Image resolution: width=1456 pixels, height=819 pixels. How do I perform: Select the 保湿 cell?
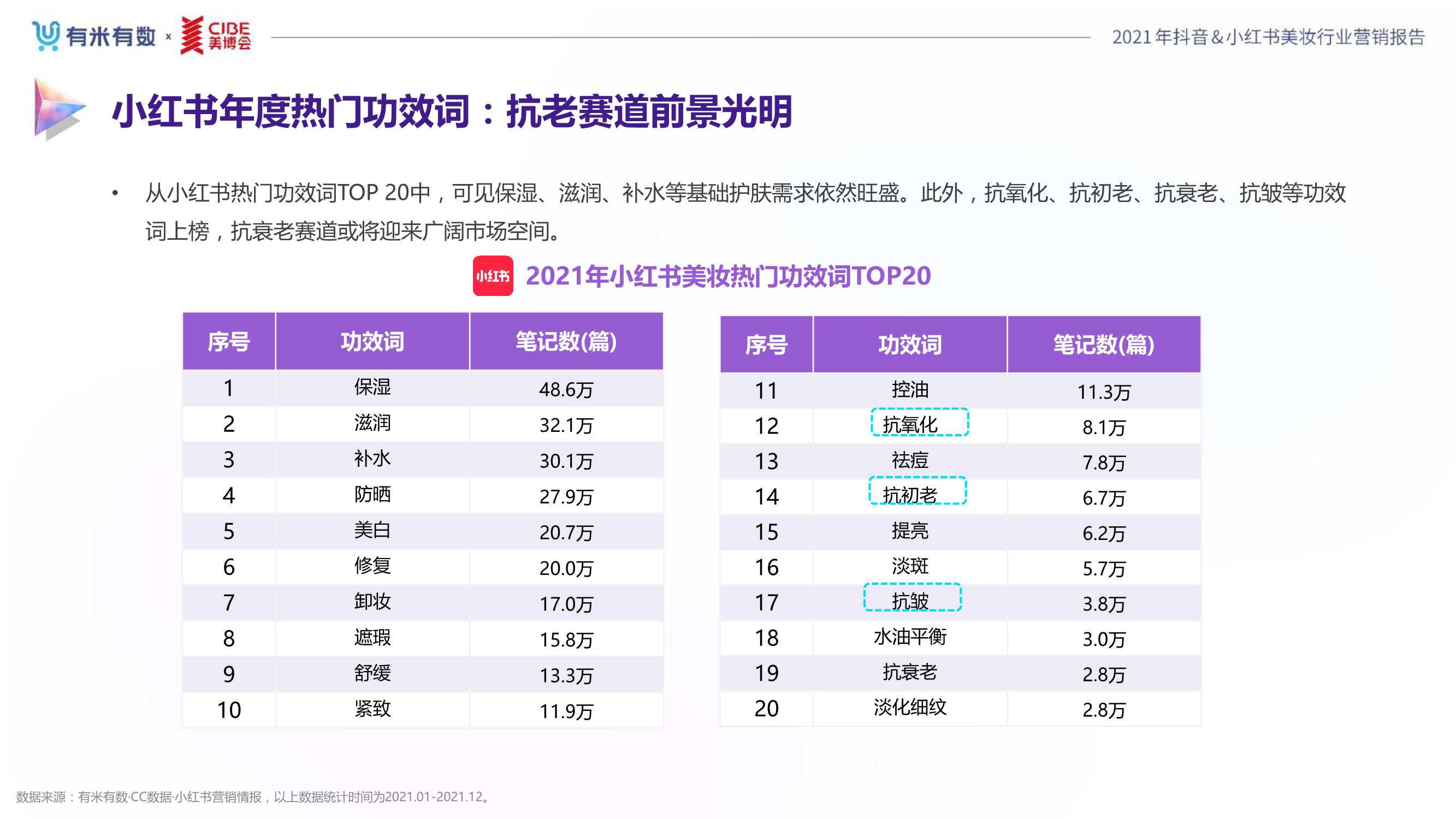(x=372, y=387)
